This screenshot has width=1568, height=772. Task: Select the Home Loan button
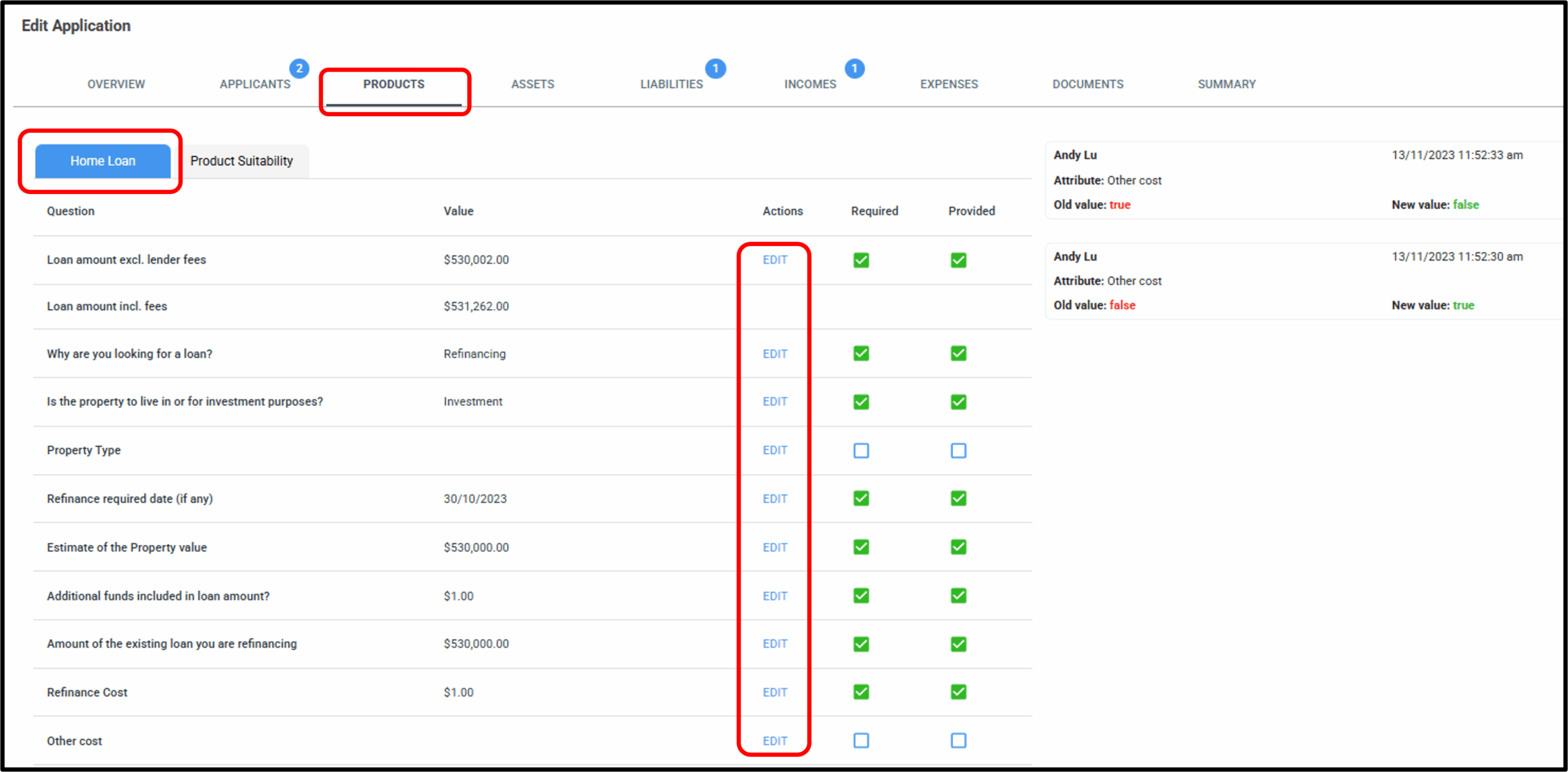point(103,161)
